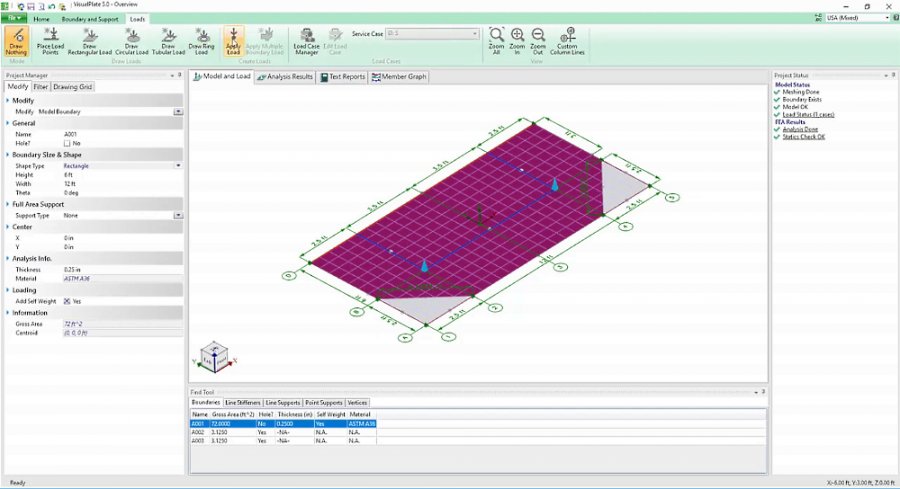The width and height of the screenshot is (900, 489).
Task: Open the Service Case combo box
Action: click(432, 34)
